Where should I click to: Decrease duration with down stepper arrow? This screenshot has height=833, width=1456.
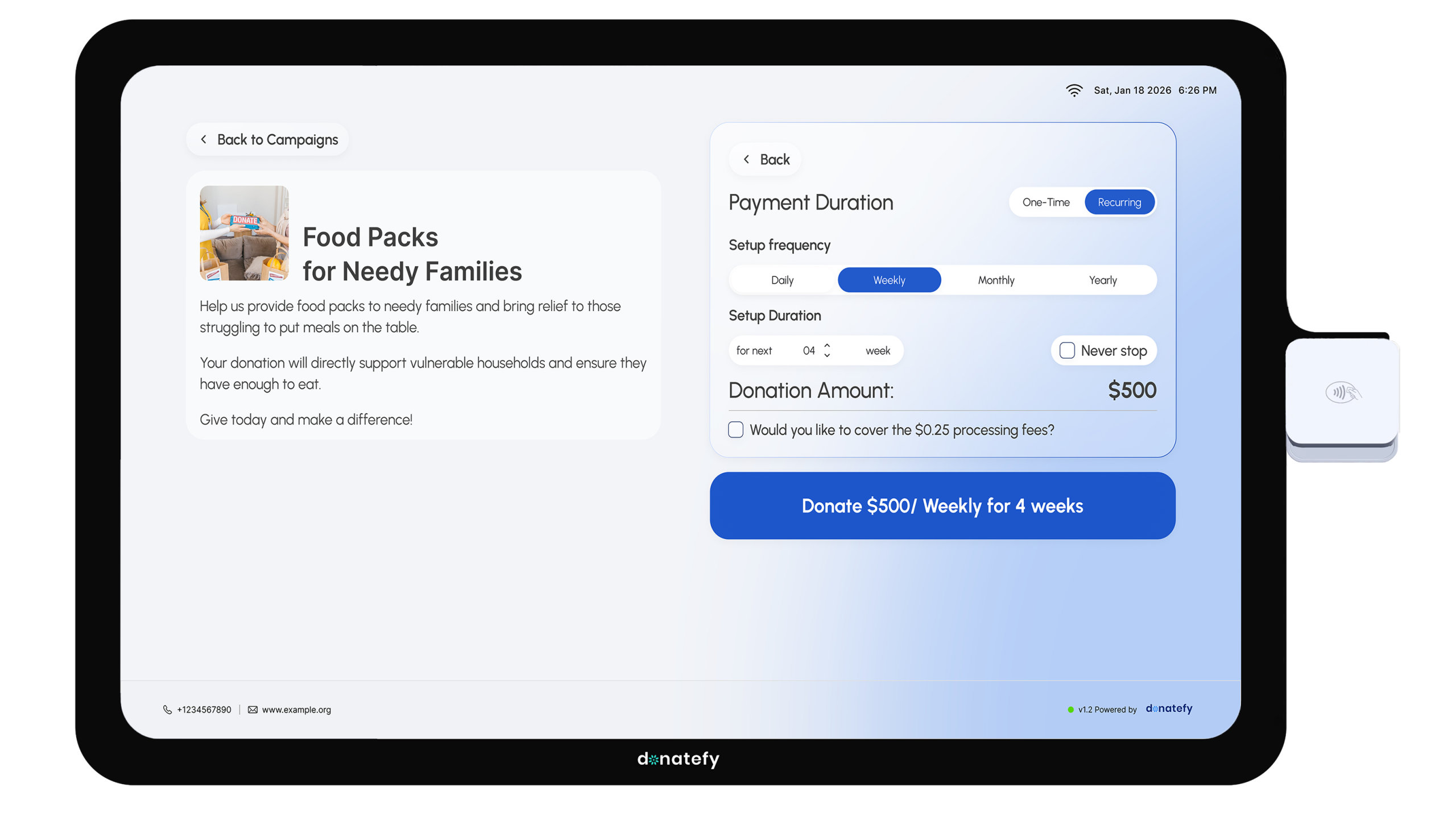(x=827, y=356)
